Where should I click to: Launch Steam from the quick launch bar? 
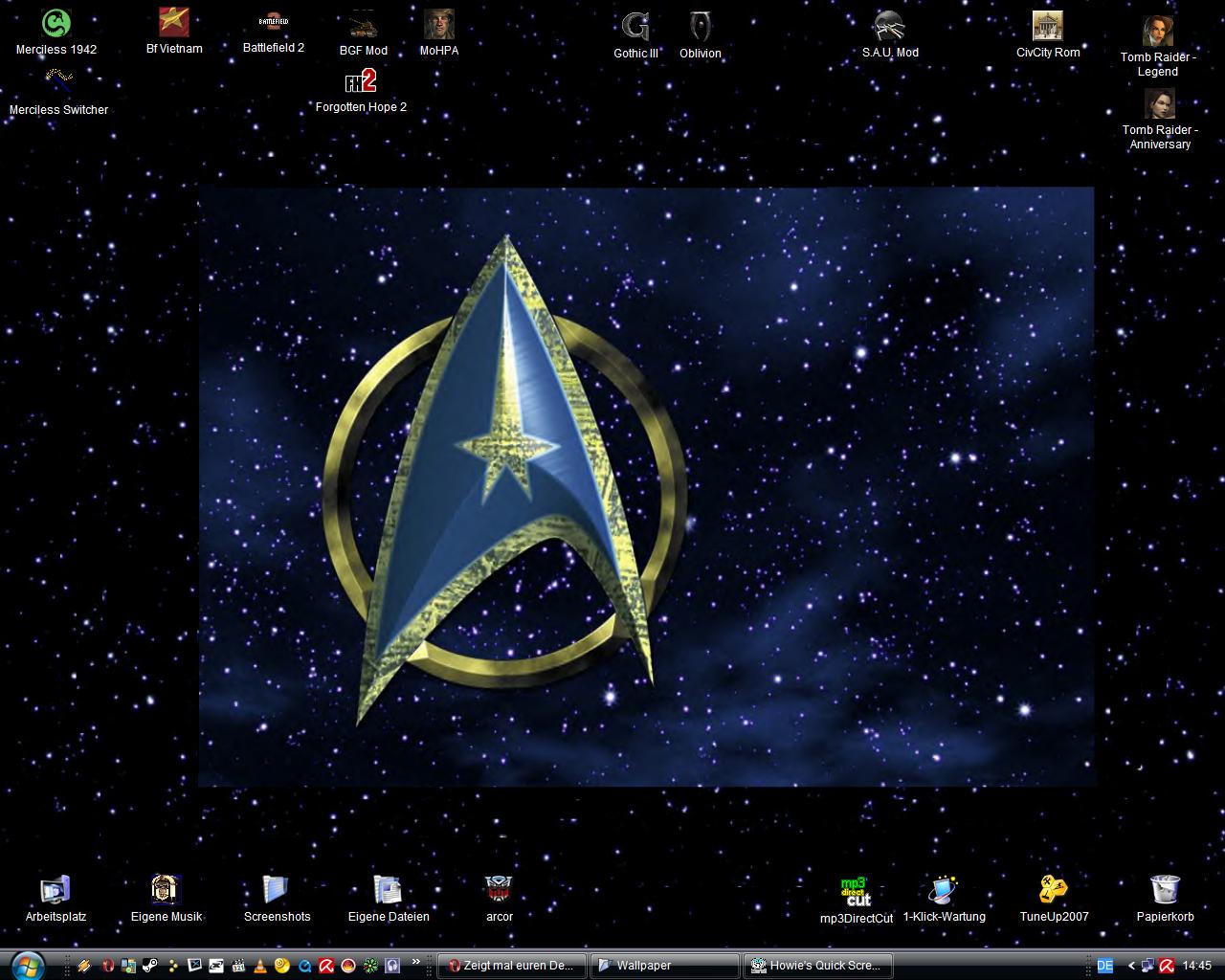pos(150,966)
